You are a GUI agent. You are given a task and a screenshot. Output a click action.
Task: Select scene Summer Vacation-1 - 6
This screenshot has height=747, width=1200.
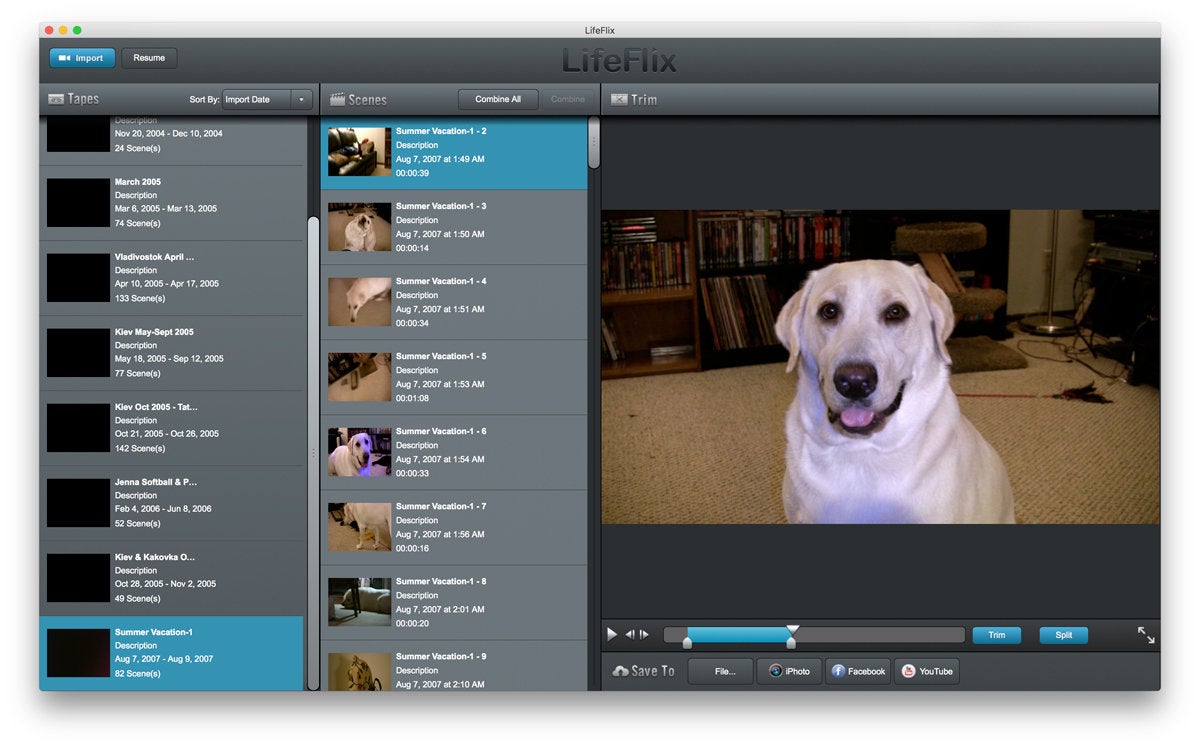[x=454, y=453]
